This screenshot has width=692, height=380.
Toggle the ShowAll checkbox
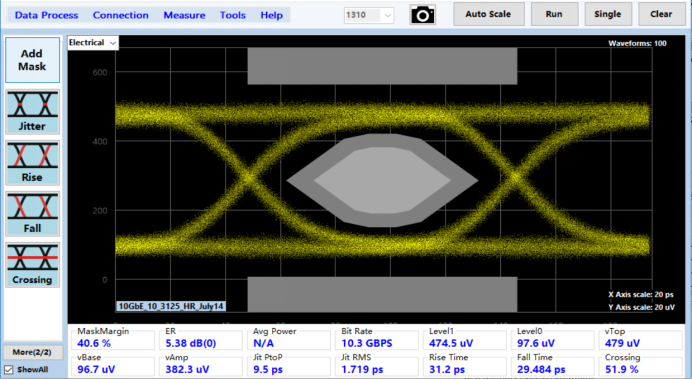point(8,369)
